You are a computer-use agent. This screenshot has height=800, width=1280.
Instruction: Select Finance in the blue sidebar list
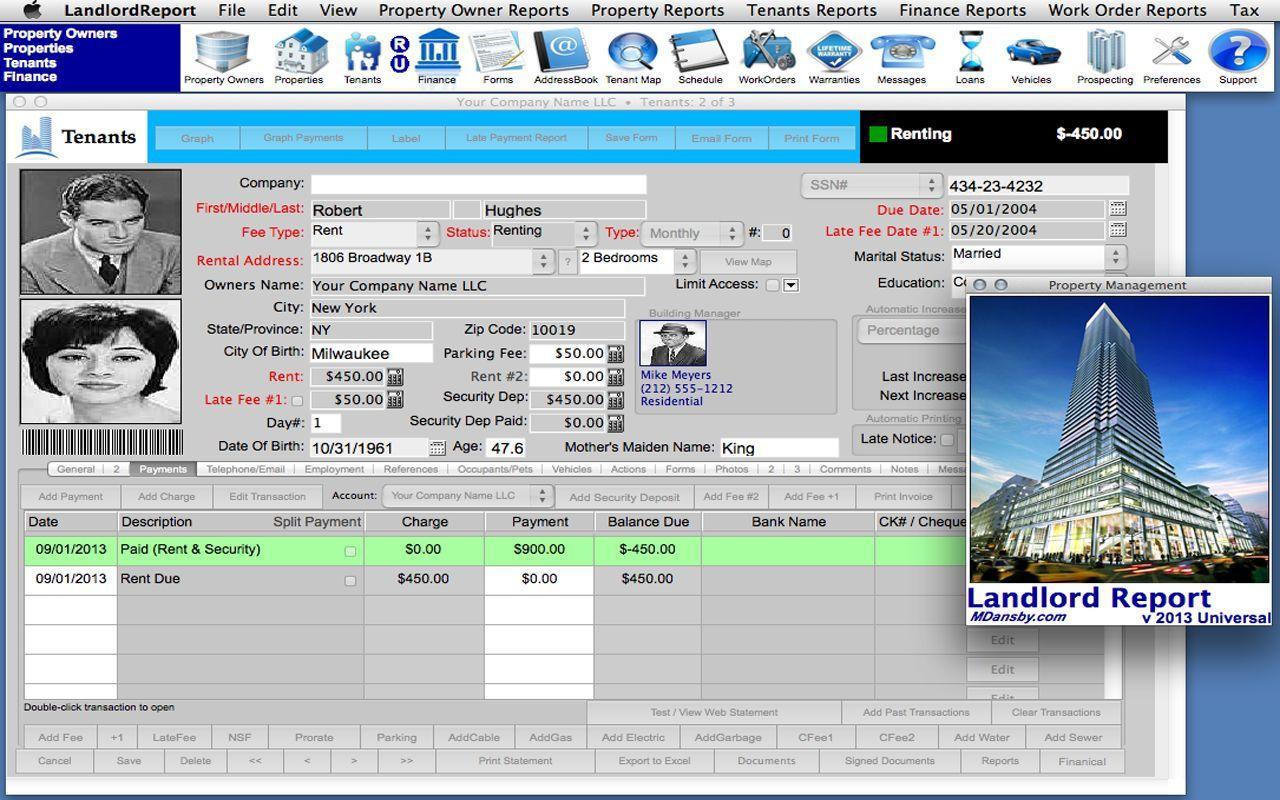coord(30,76)
